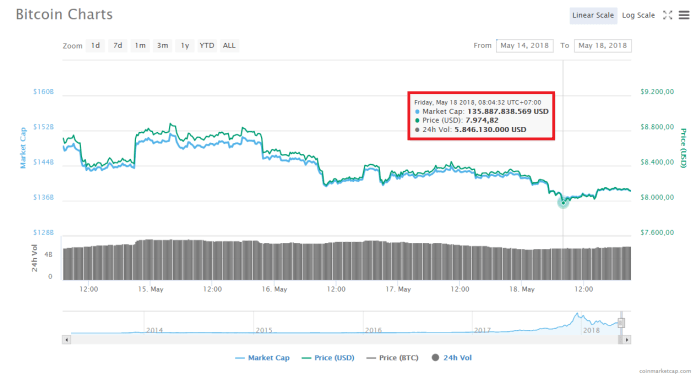Click the From date field

(525, 46)
